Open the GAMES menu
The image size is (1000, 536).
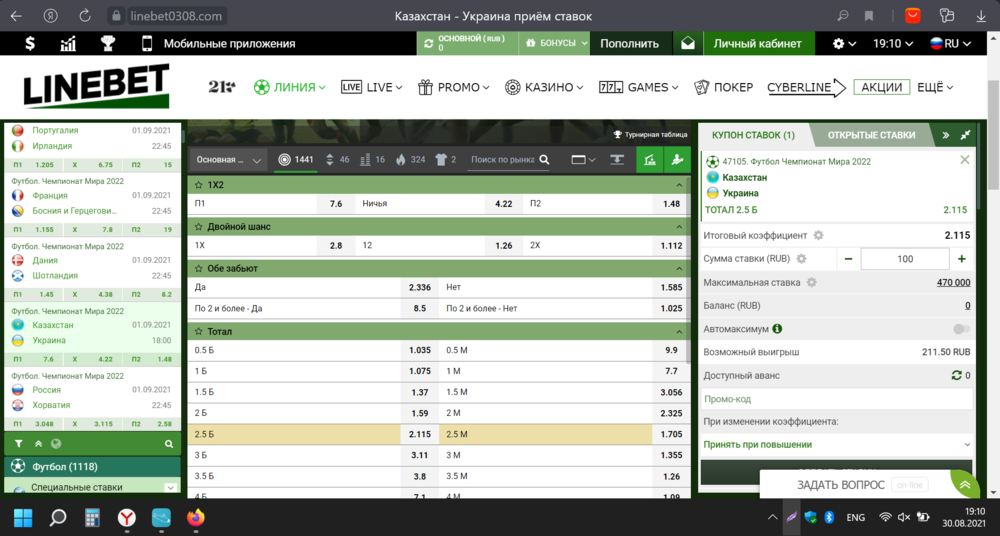pyautogui.click(x=638, y=87)
